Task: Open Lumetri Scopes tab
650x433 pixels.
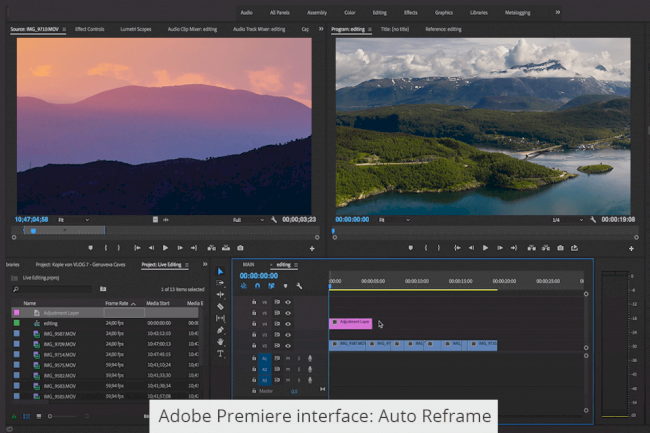Action: coord(136,29)
